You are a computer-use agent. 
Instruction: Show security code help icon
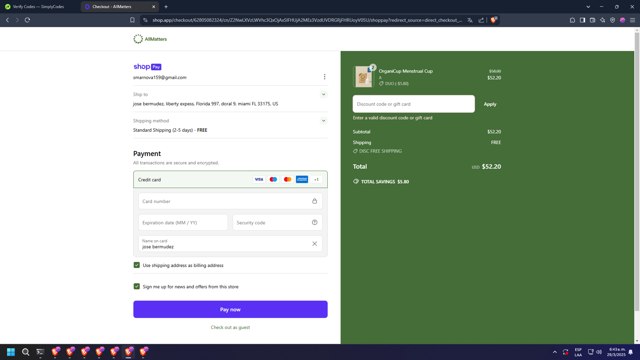(x=314, y=222)
